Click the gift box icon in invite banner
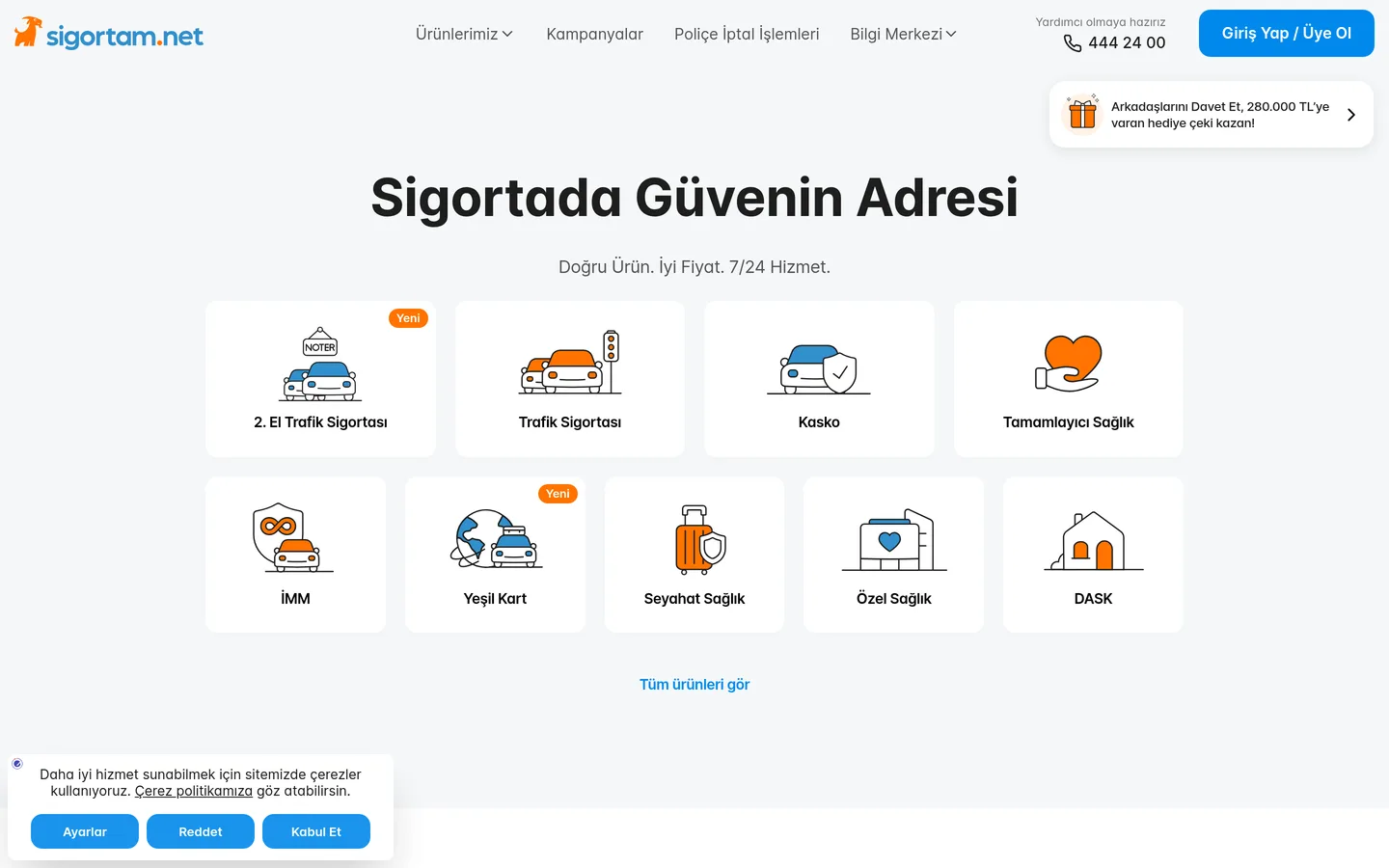1389x868 pixels. (1082, 114)
